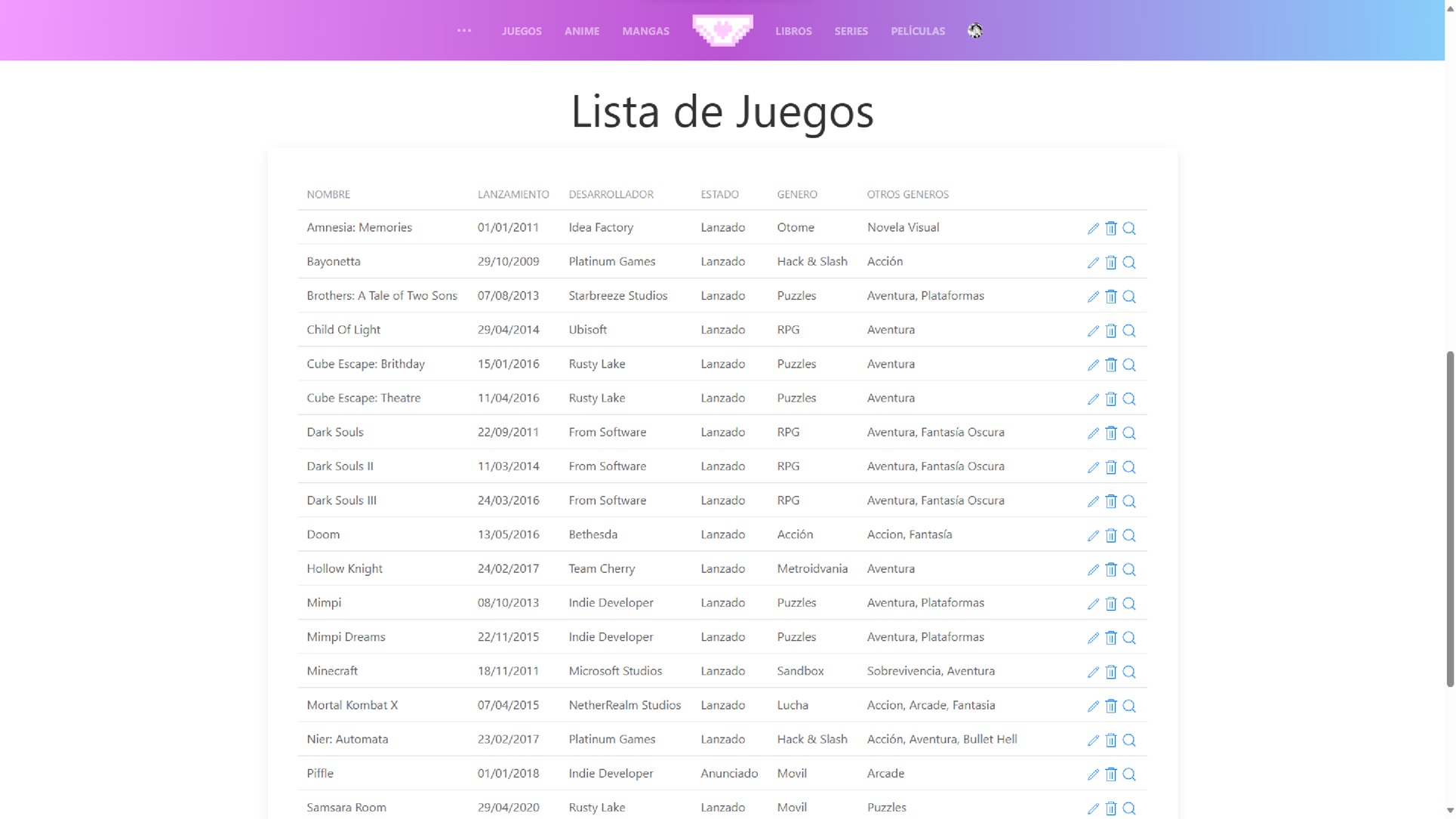Expand the three dots menu in navbar
The width and height of the screenshot is (1456, 819).
[x=463, y=30]
